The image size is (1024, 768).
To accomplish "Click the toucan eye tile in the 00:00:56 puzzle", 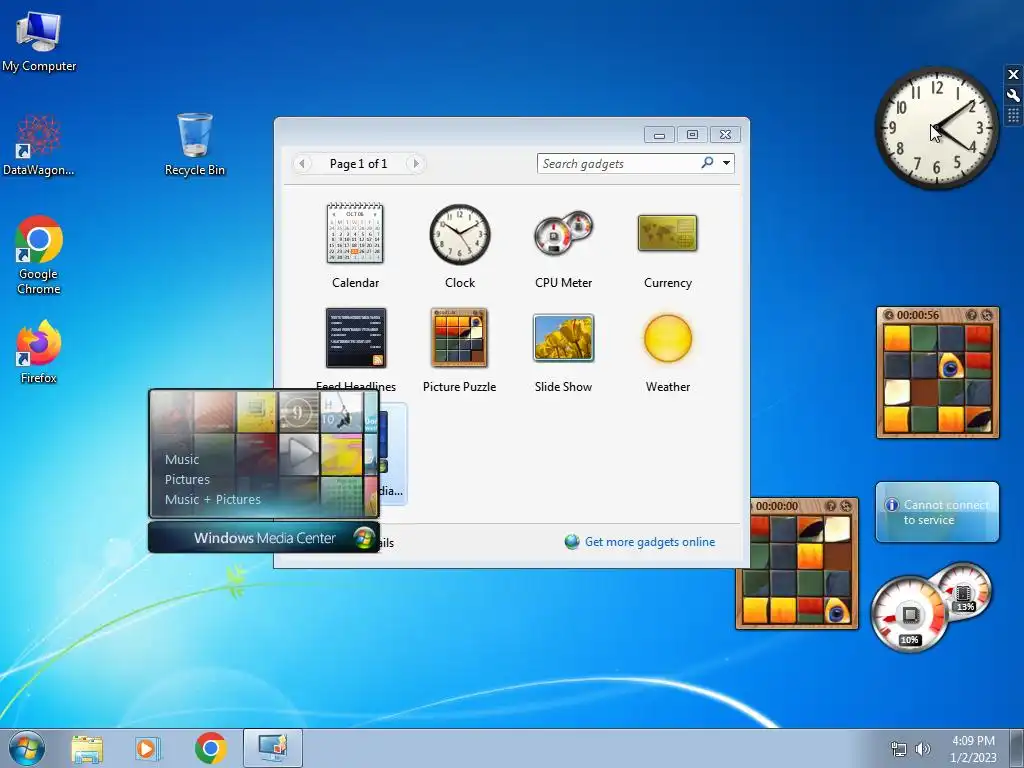I will coord(951,366).
